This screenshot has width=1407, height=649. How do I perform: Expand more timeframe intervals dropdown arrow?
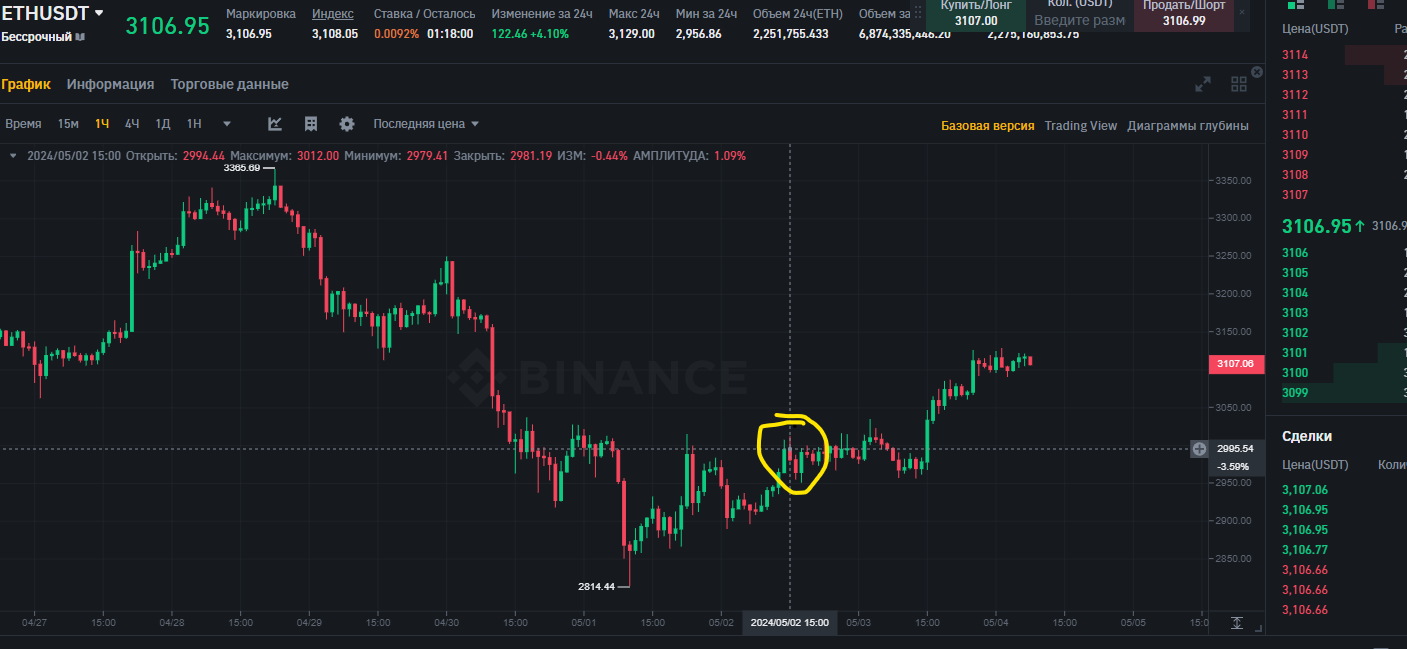[x=227, y=124]
